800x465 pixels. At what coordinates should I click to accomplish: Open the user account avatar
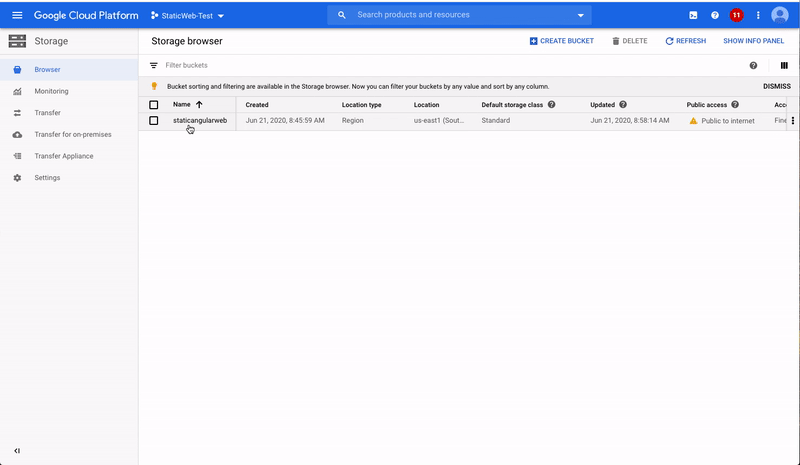[x=780, y=15]
